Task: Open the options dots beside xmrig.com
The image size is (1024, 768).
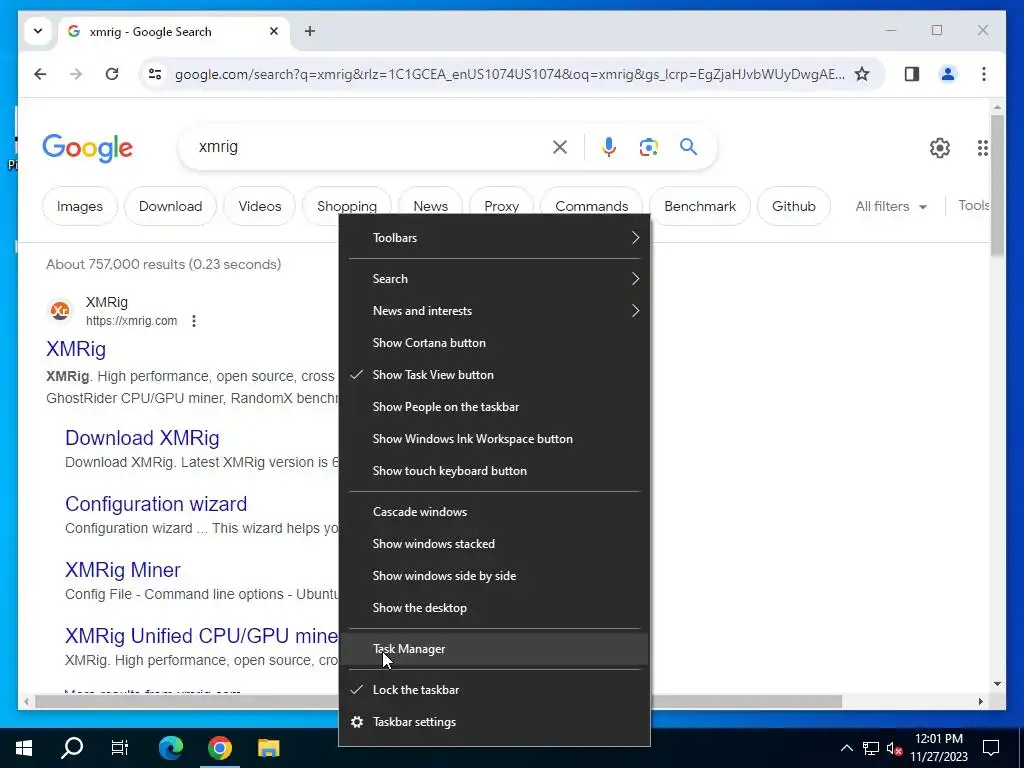Action: pyautogui.click(x=194, y=321)
